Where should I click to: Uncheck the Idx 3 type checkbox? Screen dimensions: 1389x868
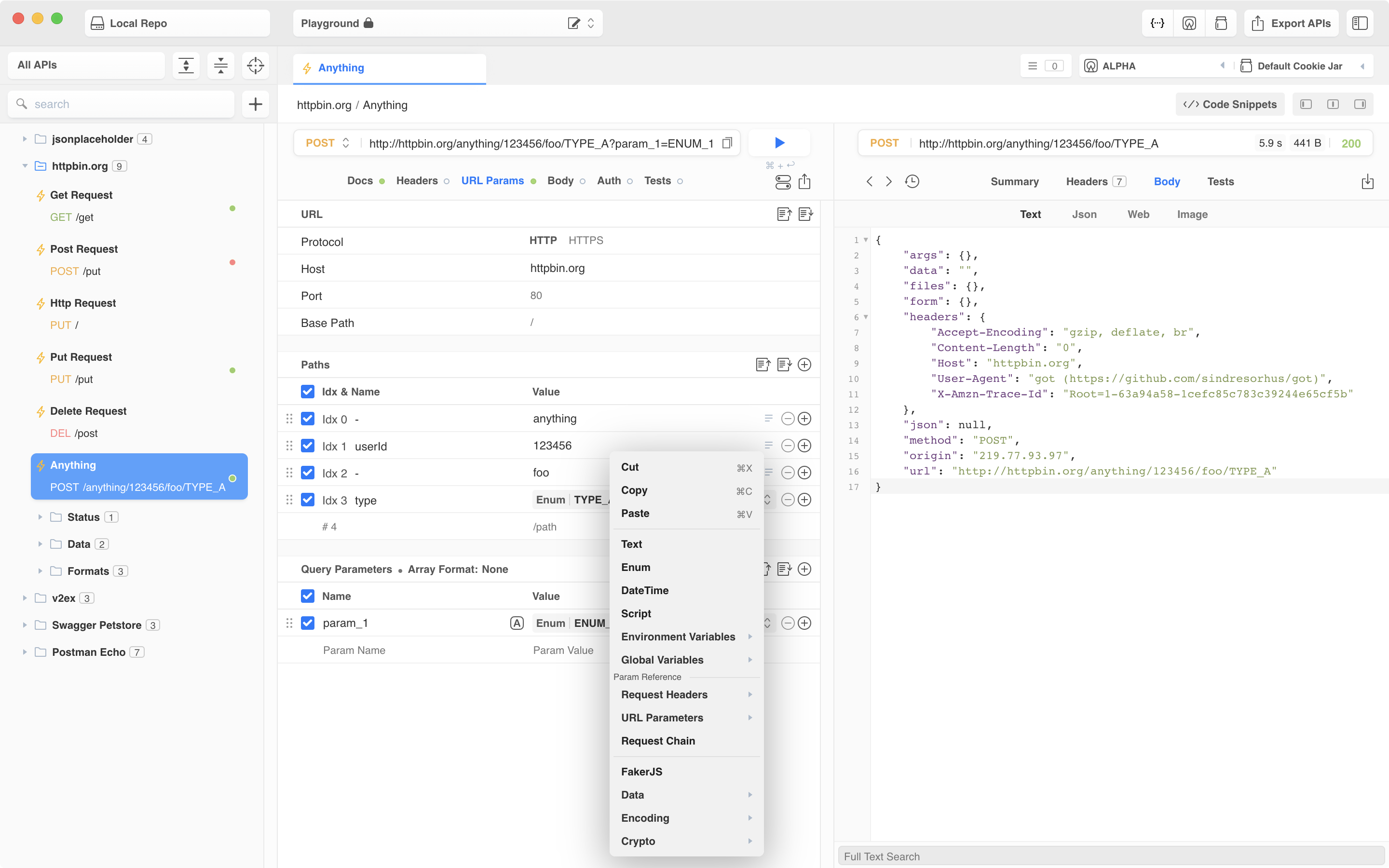(x=308, y=500)
